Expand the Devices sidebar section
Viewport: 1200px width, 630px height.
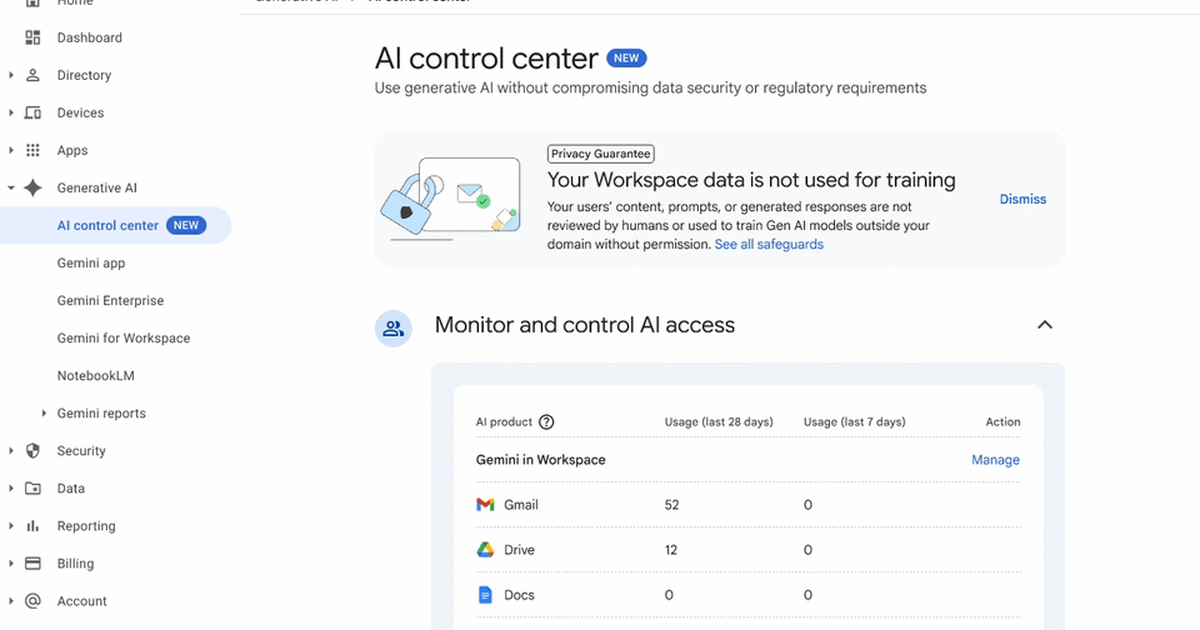[x=11, y=113]
